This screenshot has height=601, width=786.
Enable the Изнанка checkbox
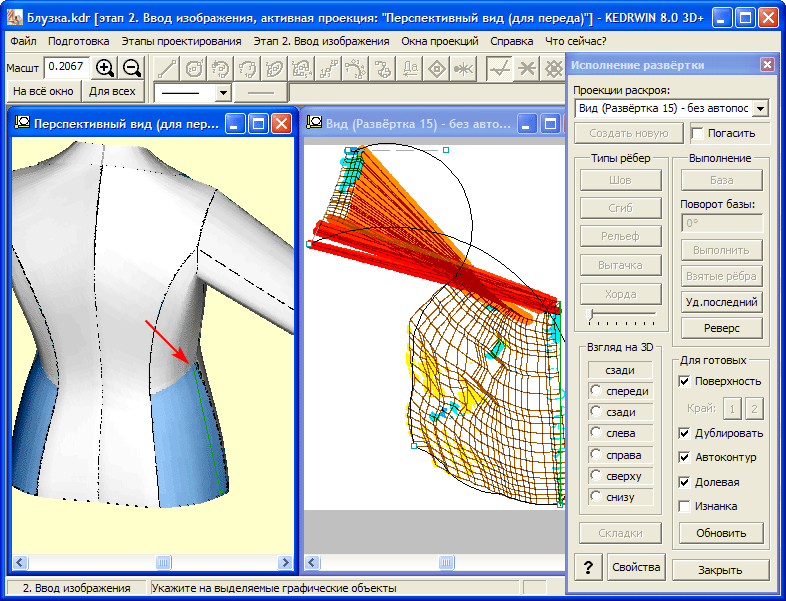coord(684,506)
